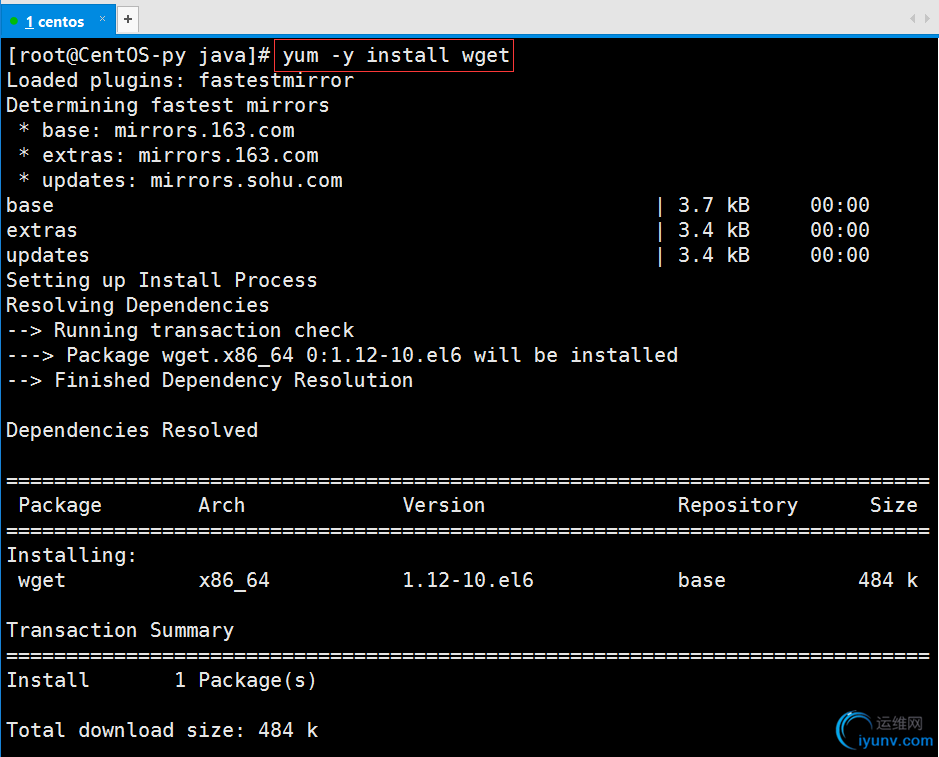Click the wget package name in table

pyautogui.click(x=41, y=581)
